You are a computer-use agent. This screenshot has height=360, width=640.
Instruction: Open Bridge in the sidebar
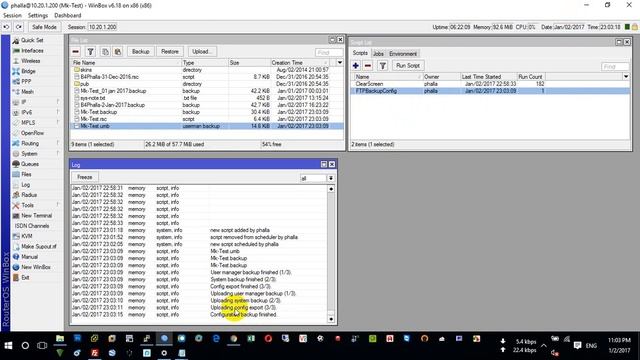tap(28, 71)
